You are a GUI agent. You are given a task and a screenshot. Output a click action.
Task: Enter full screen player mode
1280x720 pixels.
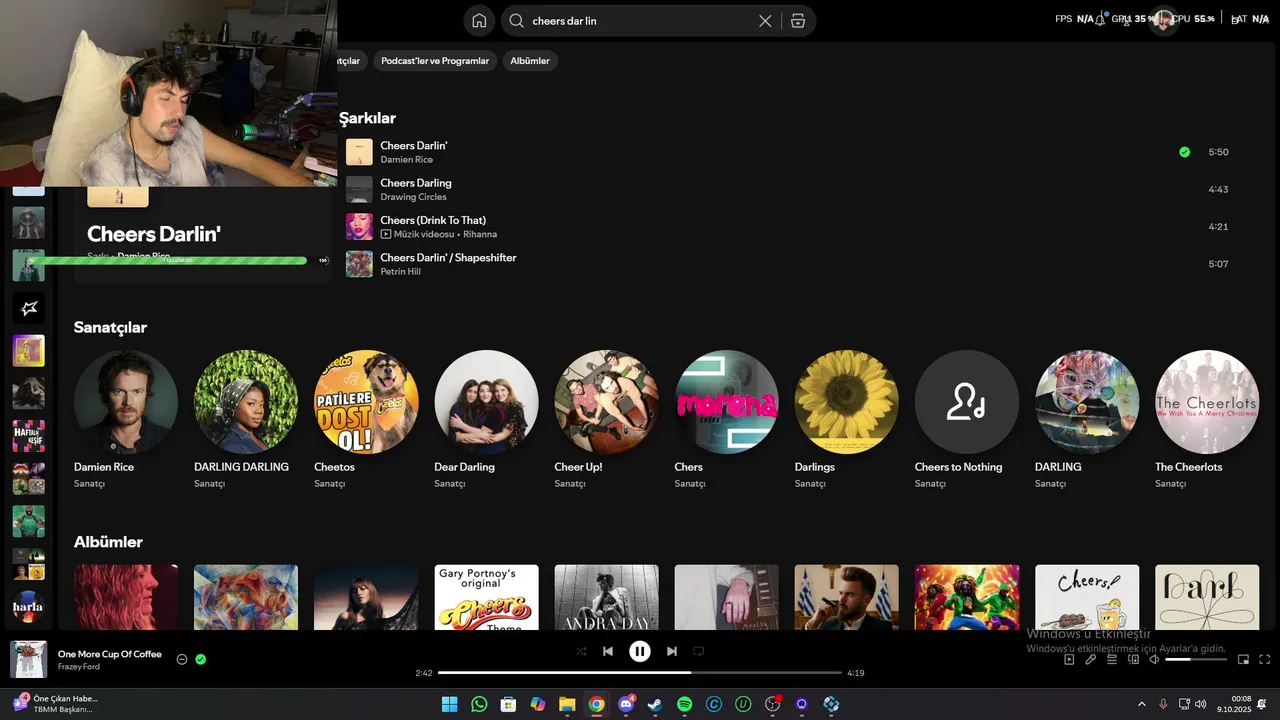(x=1264, y=659)
